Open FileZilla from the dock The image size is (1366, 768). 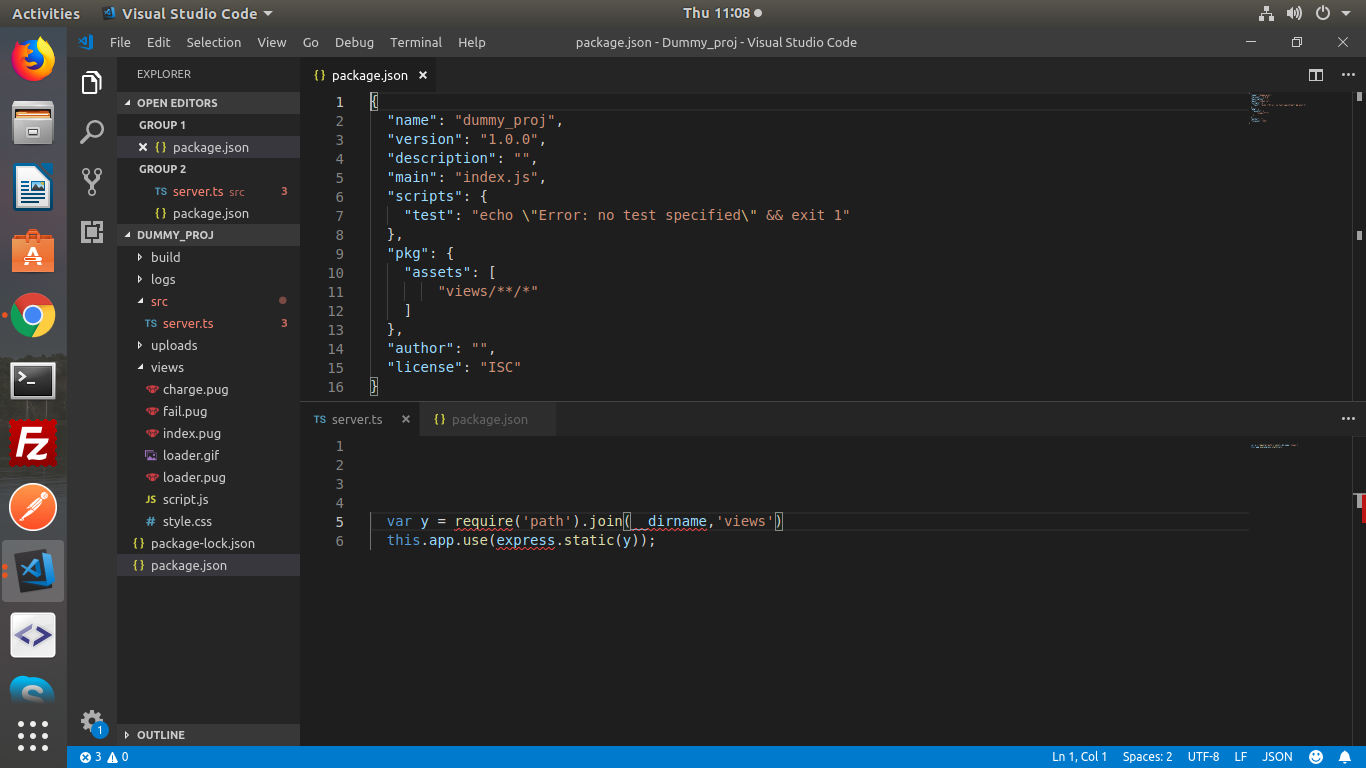tap(33, 444)
